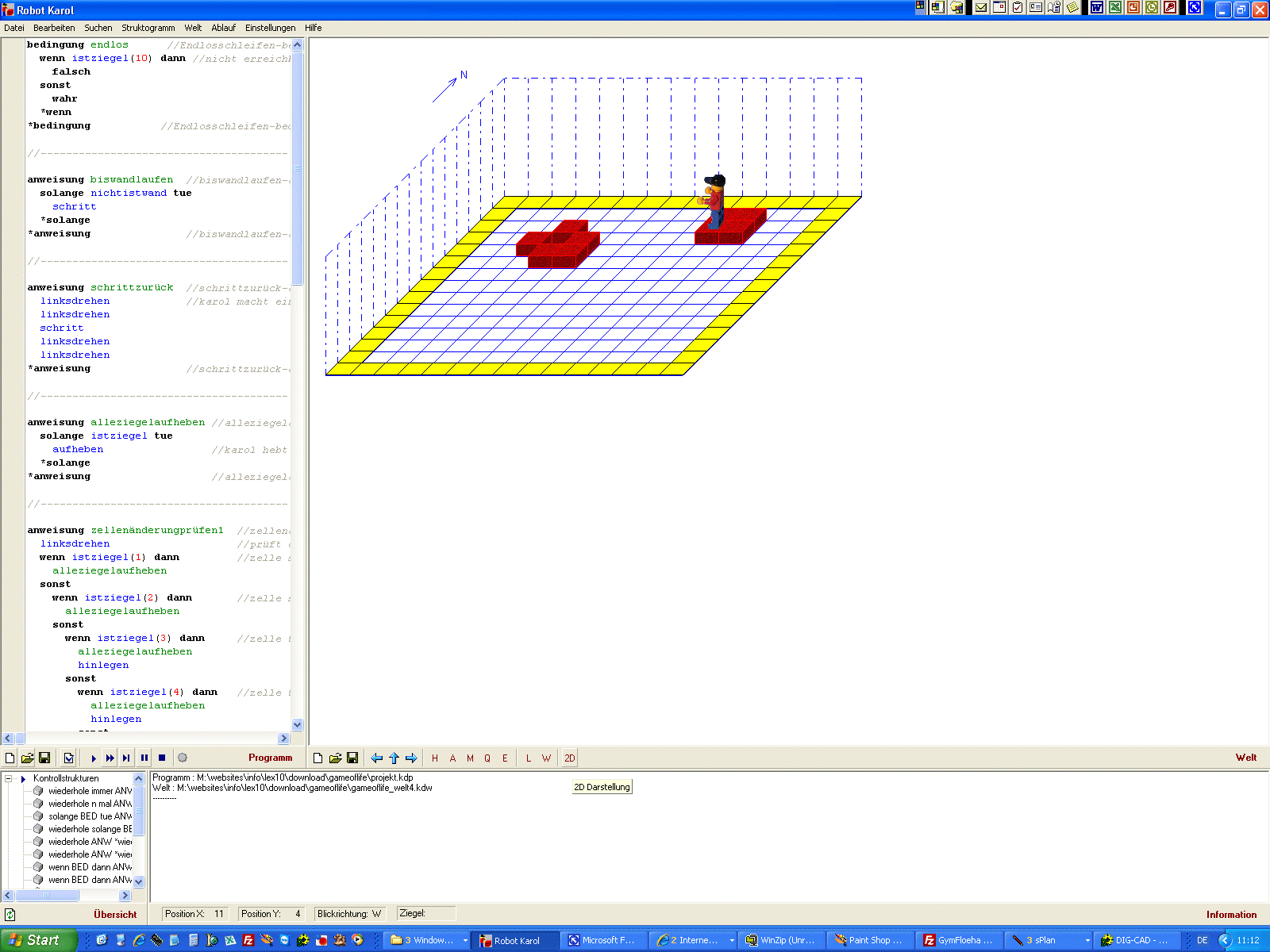1270x952 pixels.
Task: Select 'wiederhole solange BE' tree item
Action: 90,829
